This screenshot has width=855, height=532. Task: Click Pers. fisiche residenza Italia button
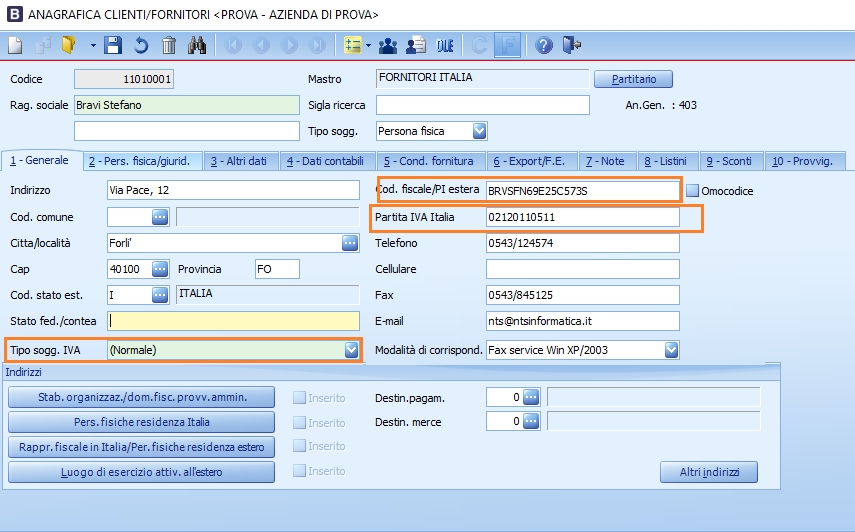point(141,422)
